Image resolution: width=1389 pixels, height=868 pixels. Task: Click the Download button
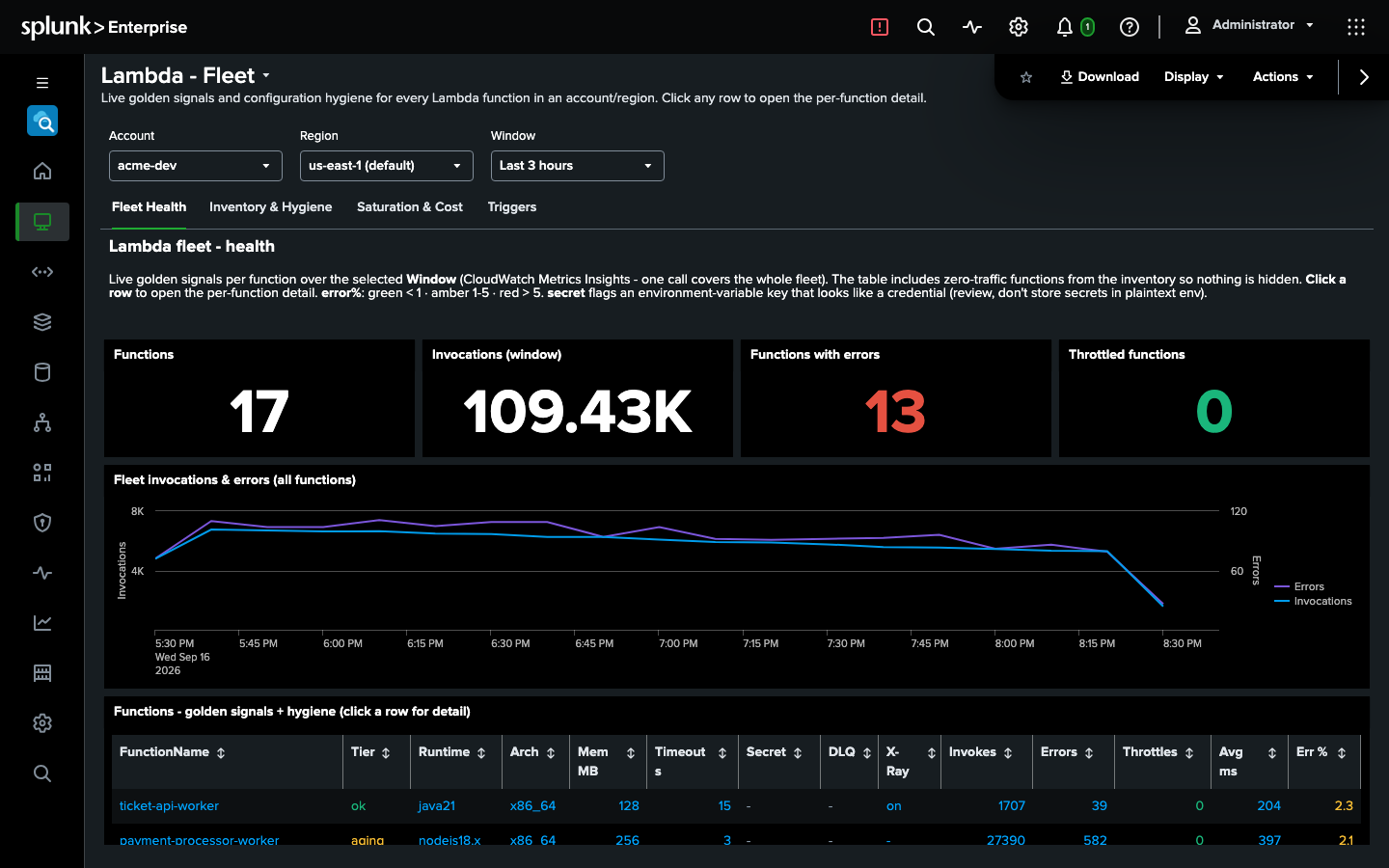tap(1100, 77)
